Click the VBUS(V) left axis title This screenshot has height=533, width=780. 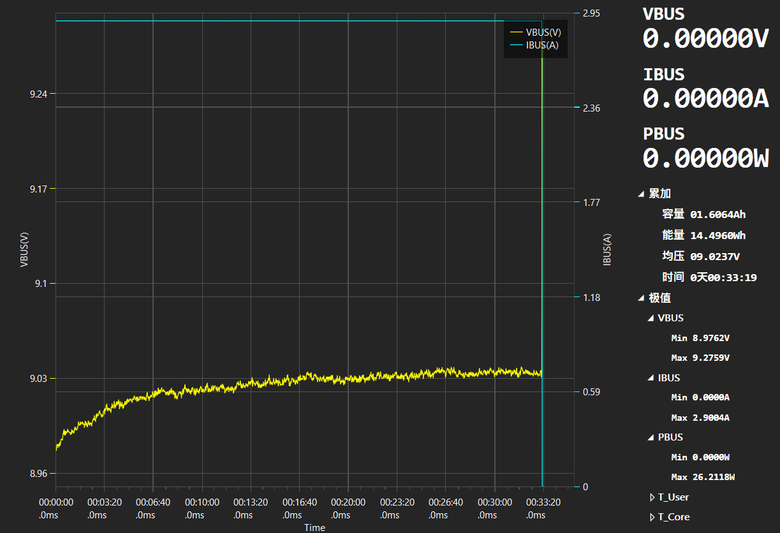point(24,249)
